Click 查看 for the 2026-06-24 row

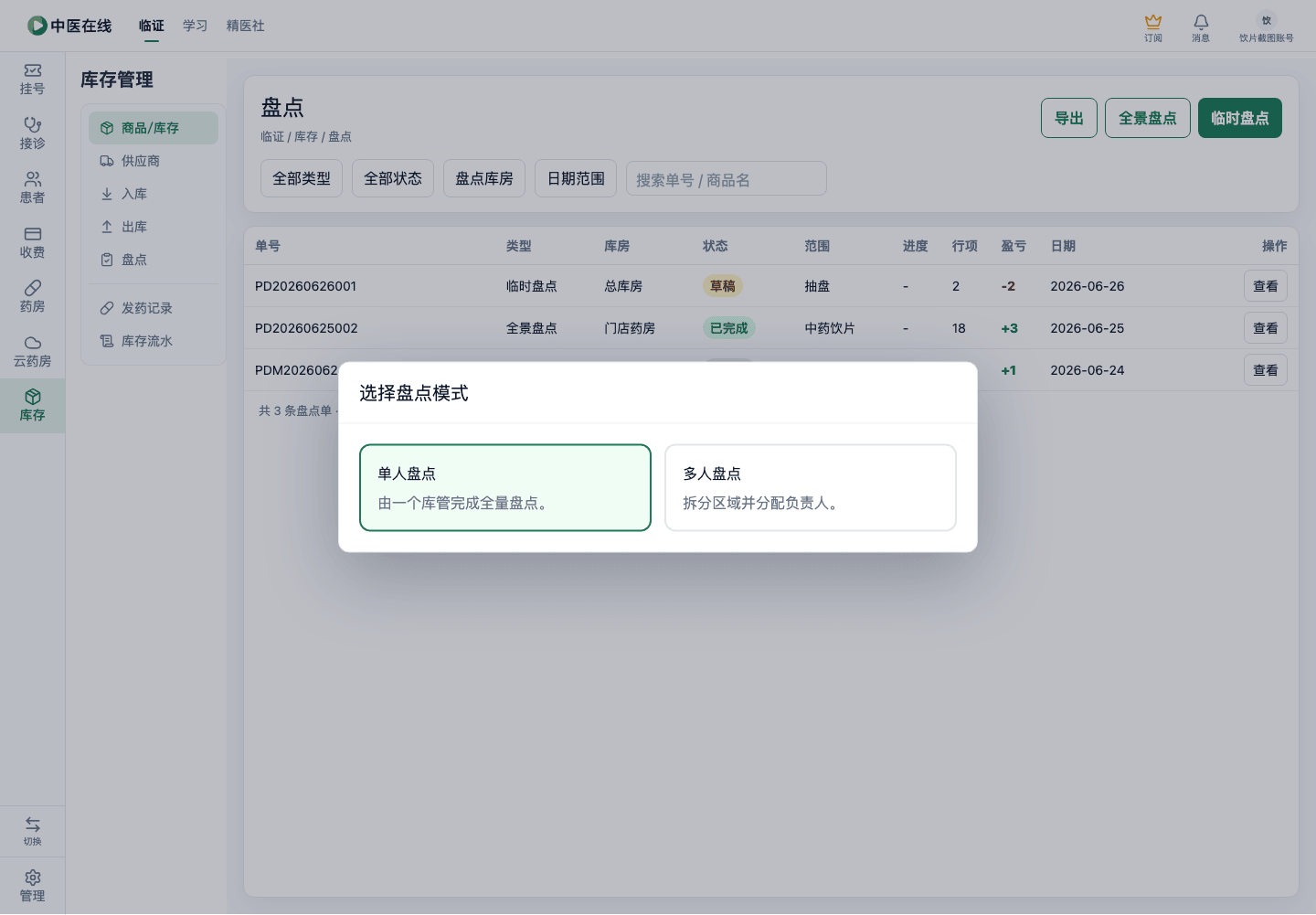pyautogui.click(x=1266, y=370)
